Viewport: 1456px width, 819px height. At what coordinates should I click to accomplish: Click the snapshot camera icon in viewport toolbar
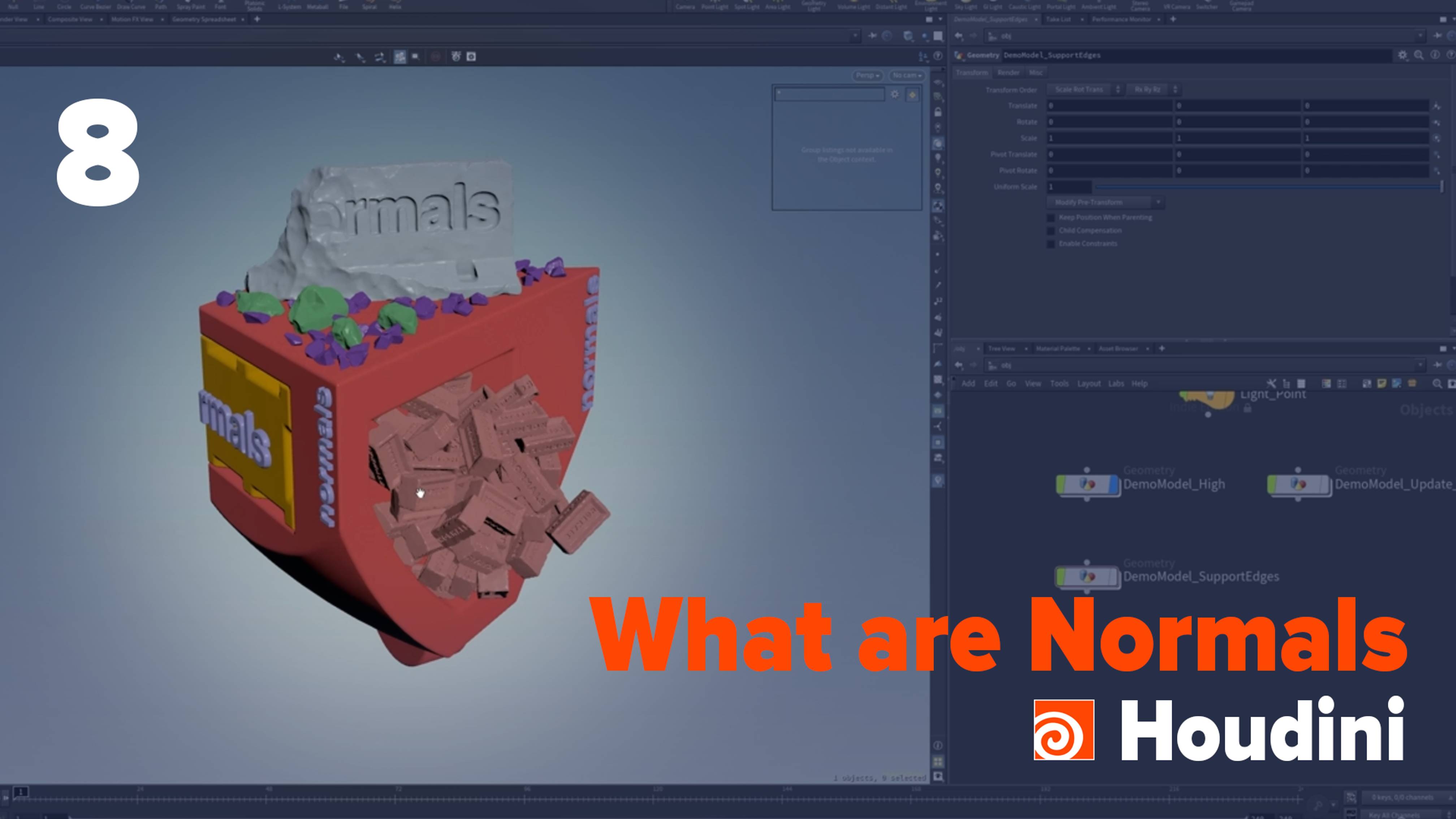pyautogui.click(x=471, y=56)
